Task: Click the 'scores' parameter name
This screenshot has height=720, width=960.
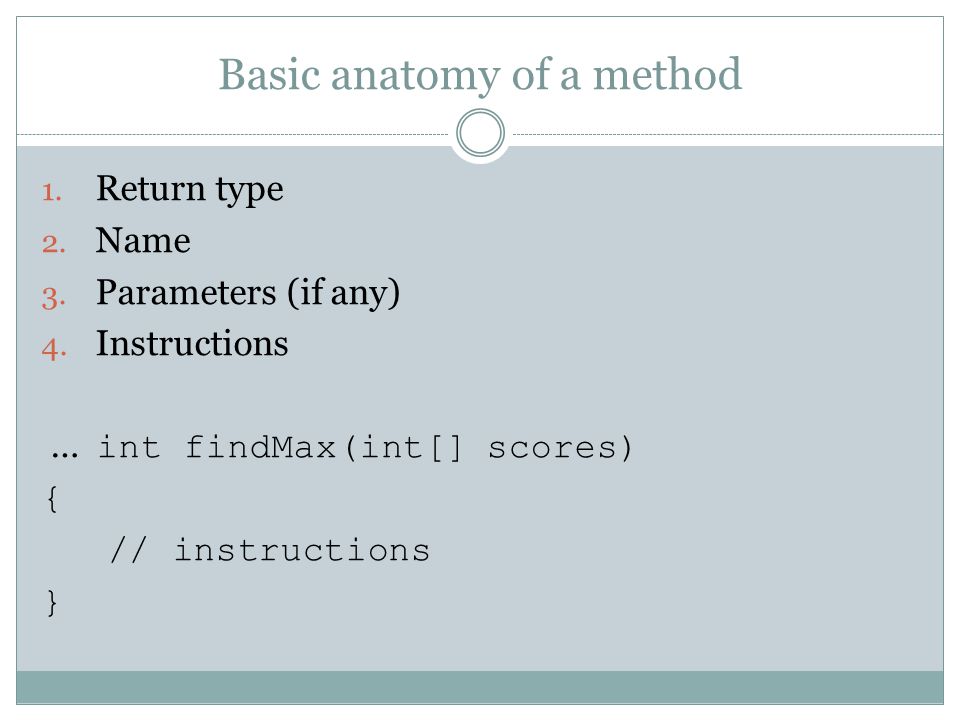Action: coord(552,449)
